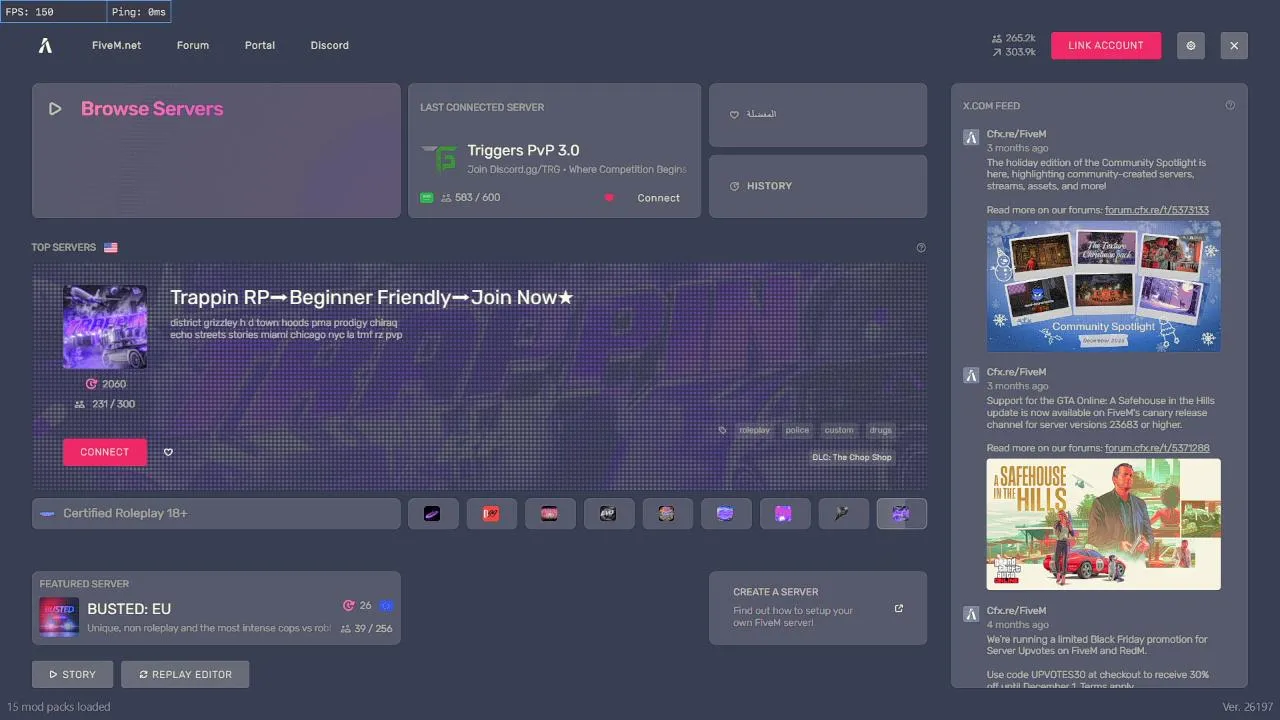Viewport: 1280px width, 720px height.
Task: Launch STORY mode
Action: 73,674
